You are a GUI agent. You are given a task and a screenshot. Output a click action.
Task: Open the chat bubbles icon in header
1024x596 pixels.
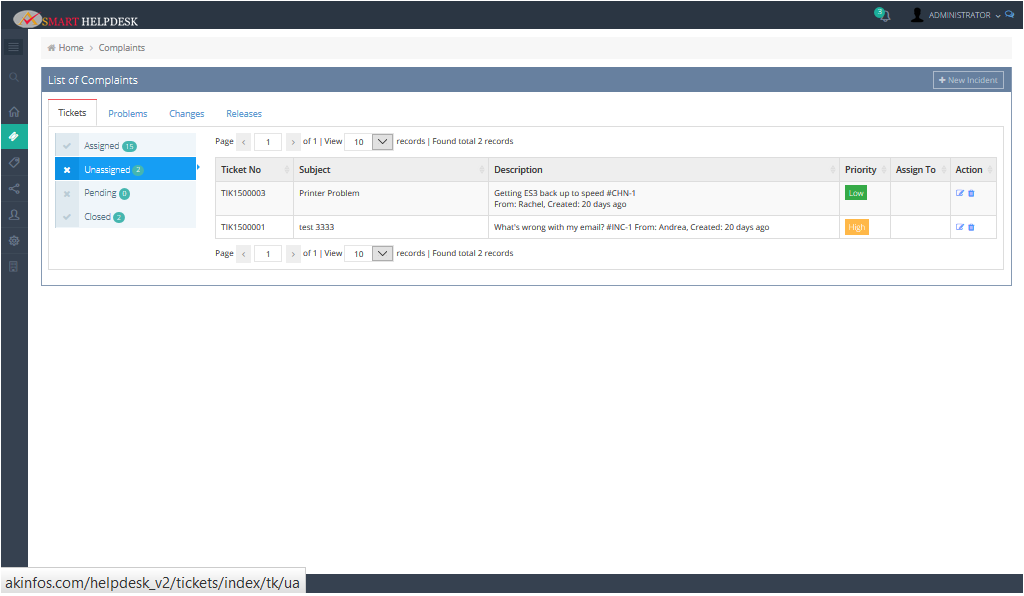pos(1010,15)
